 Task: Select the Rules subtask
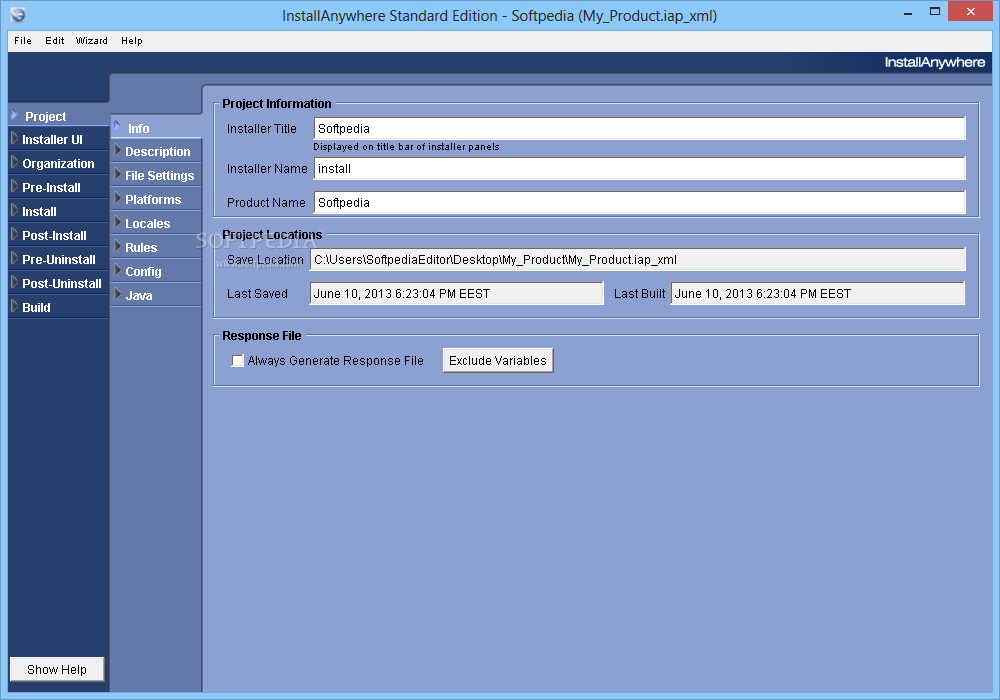(x=156, y=247)
